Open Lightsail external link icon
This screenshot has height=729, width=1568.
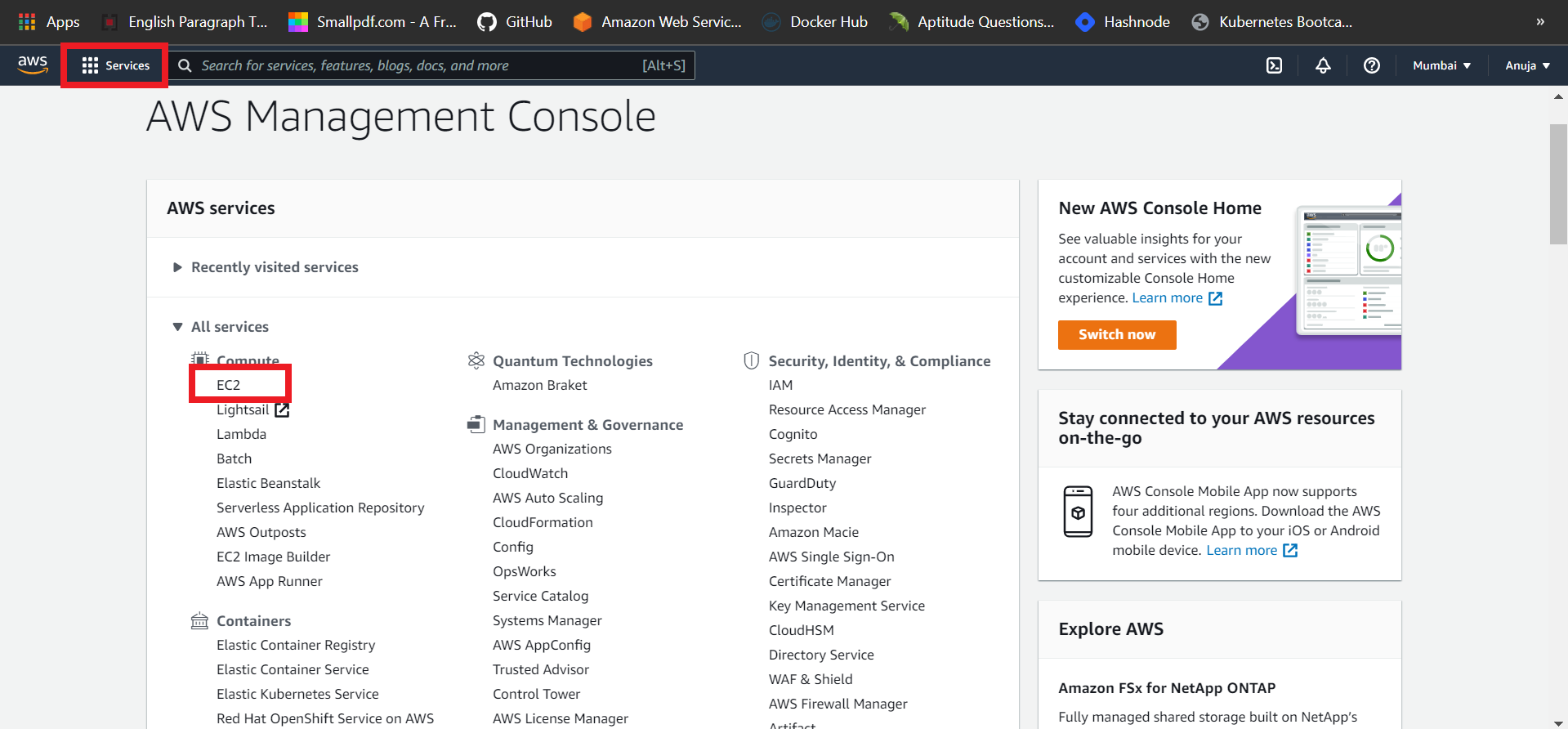[x=282, y=409]
